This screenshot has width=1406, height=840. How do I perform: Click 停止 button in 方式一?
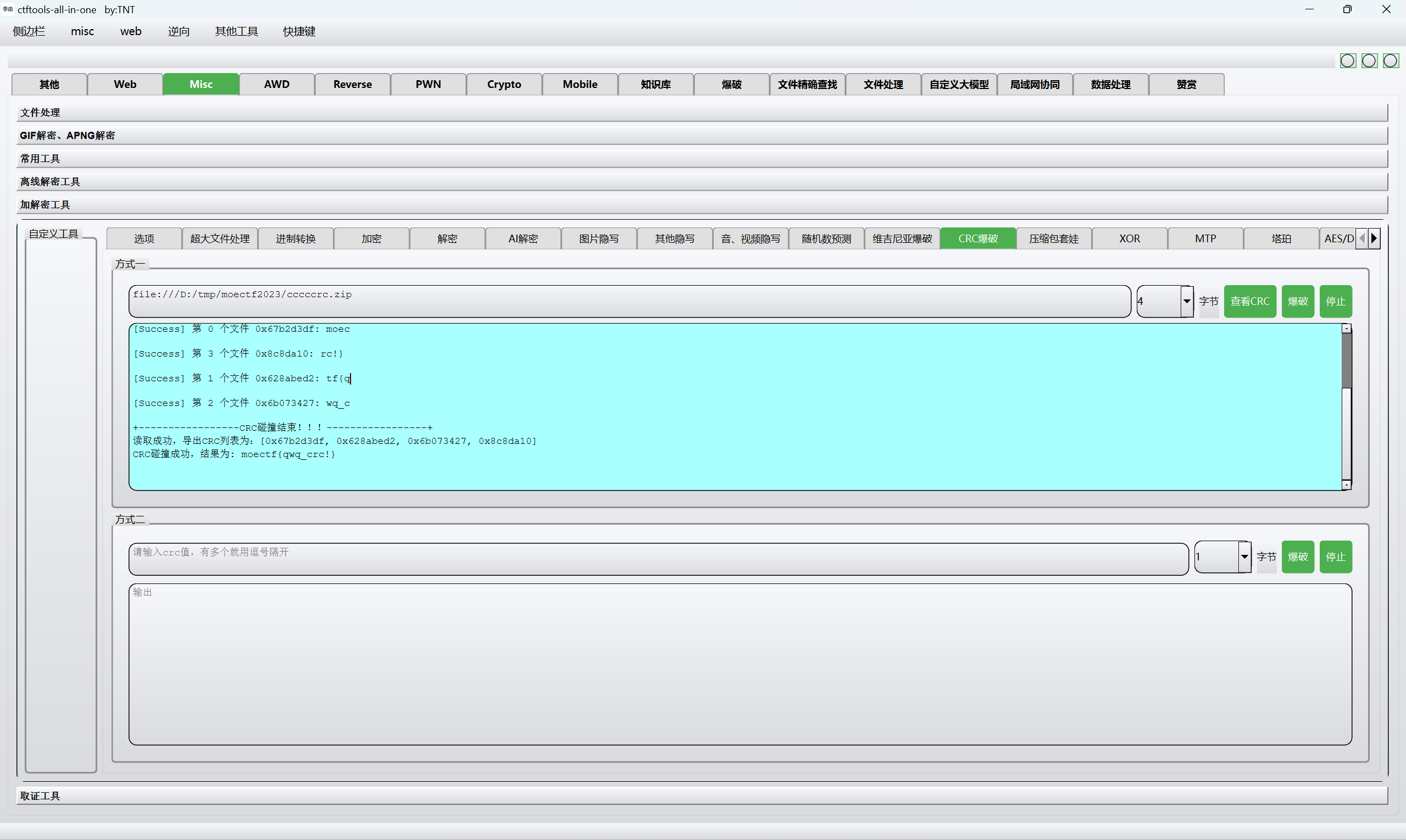click(1336, 301)
